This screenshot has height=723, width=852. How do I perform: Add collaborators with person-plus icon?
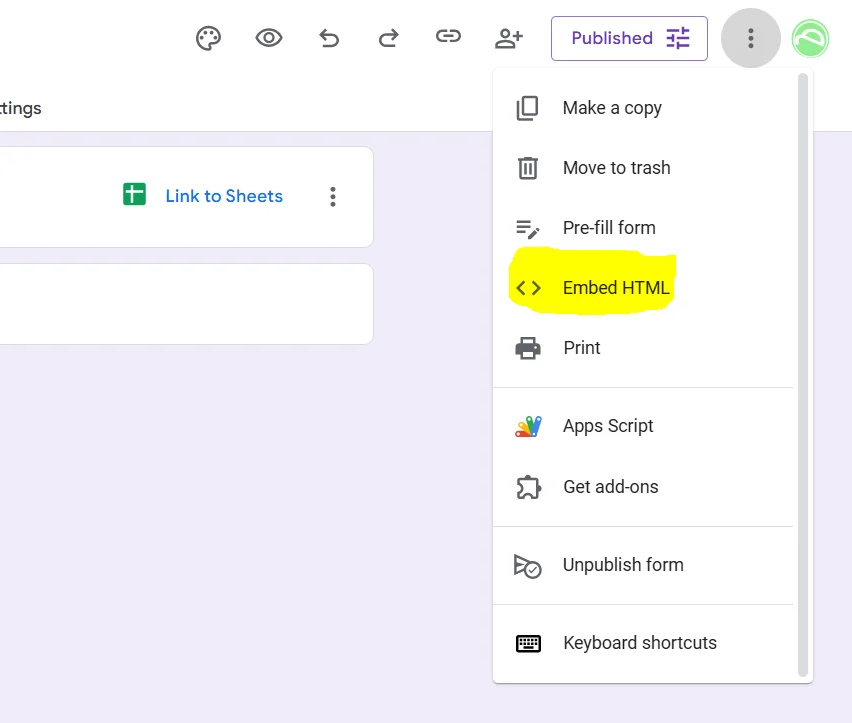point(509,39)
